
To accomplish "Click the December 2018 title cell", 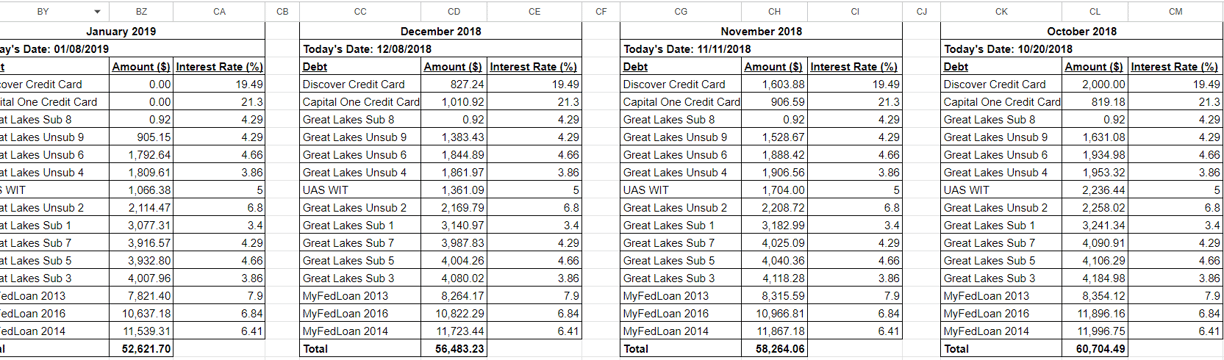I will 441,31.
